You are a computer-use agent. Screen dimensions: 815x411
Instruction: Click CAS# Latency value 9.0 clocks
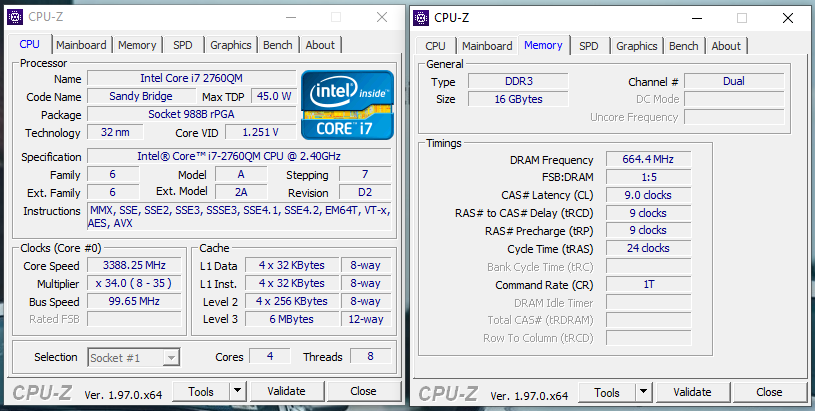pyautogui.click(x=648, y=195)
